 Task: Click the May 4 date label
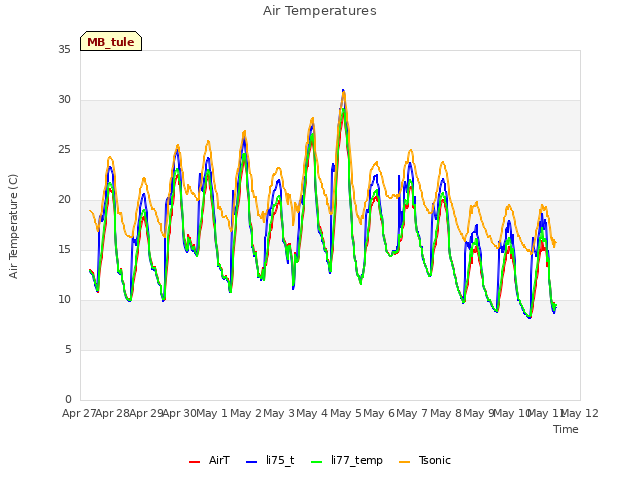(312, 413)
